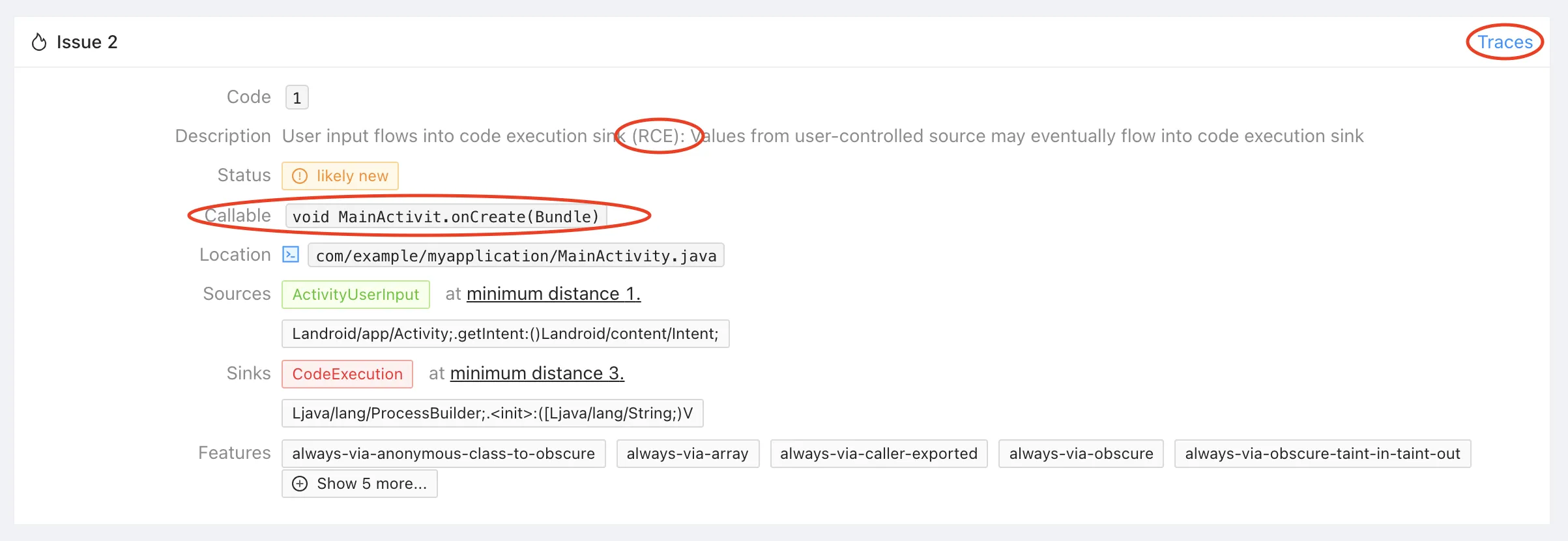Viewport: 1568px width, 541px height.
Task: Select the always-via-caller-exported feature tag
Action: (878, 454)
